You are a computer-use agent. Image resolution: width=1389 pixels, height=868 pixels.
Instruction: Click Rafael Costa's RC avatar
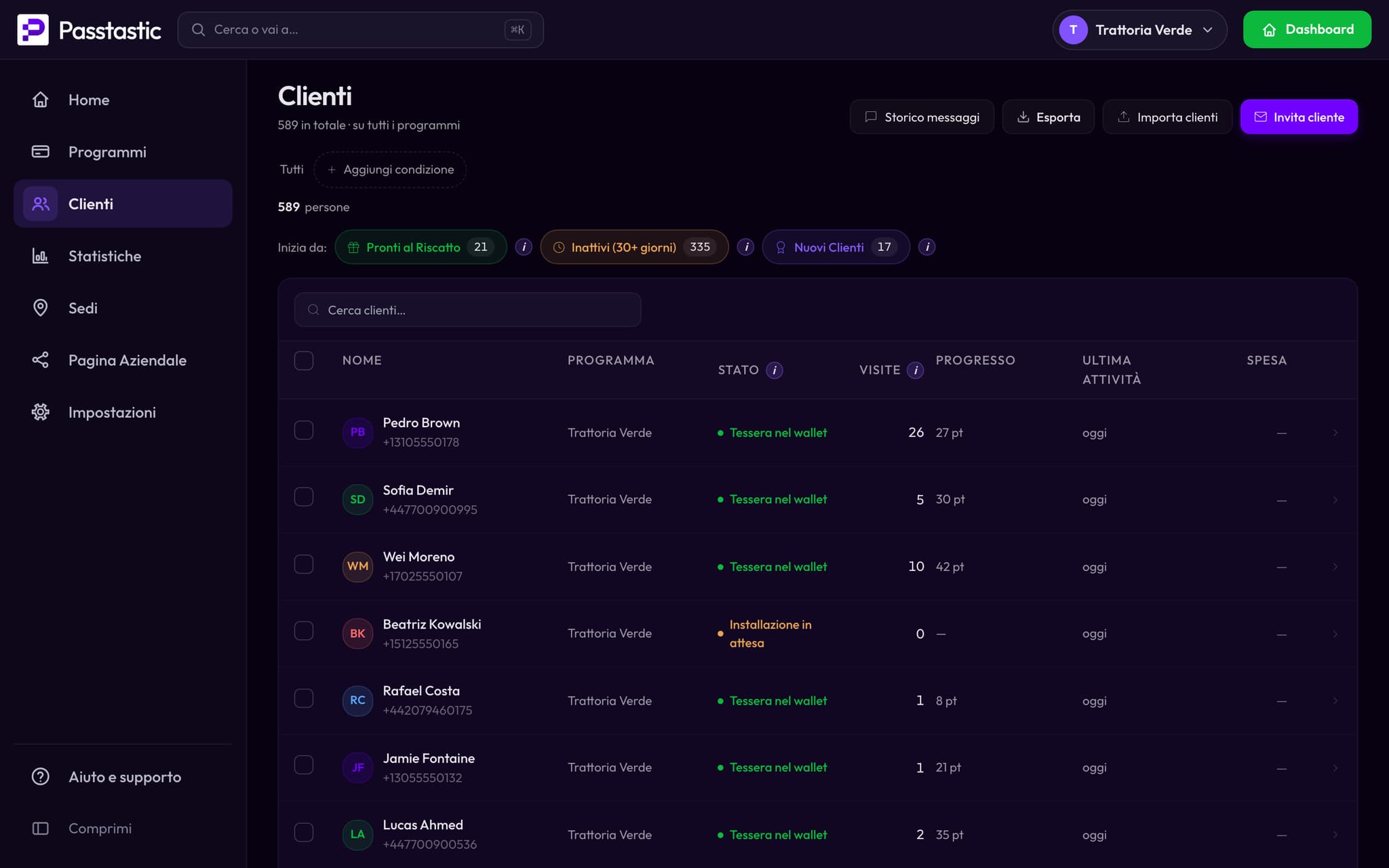point(357,701)
